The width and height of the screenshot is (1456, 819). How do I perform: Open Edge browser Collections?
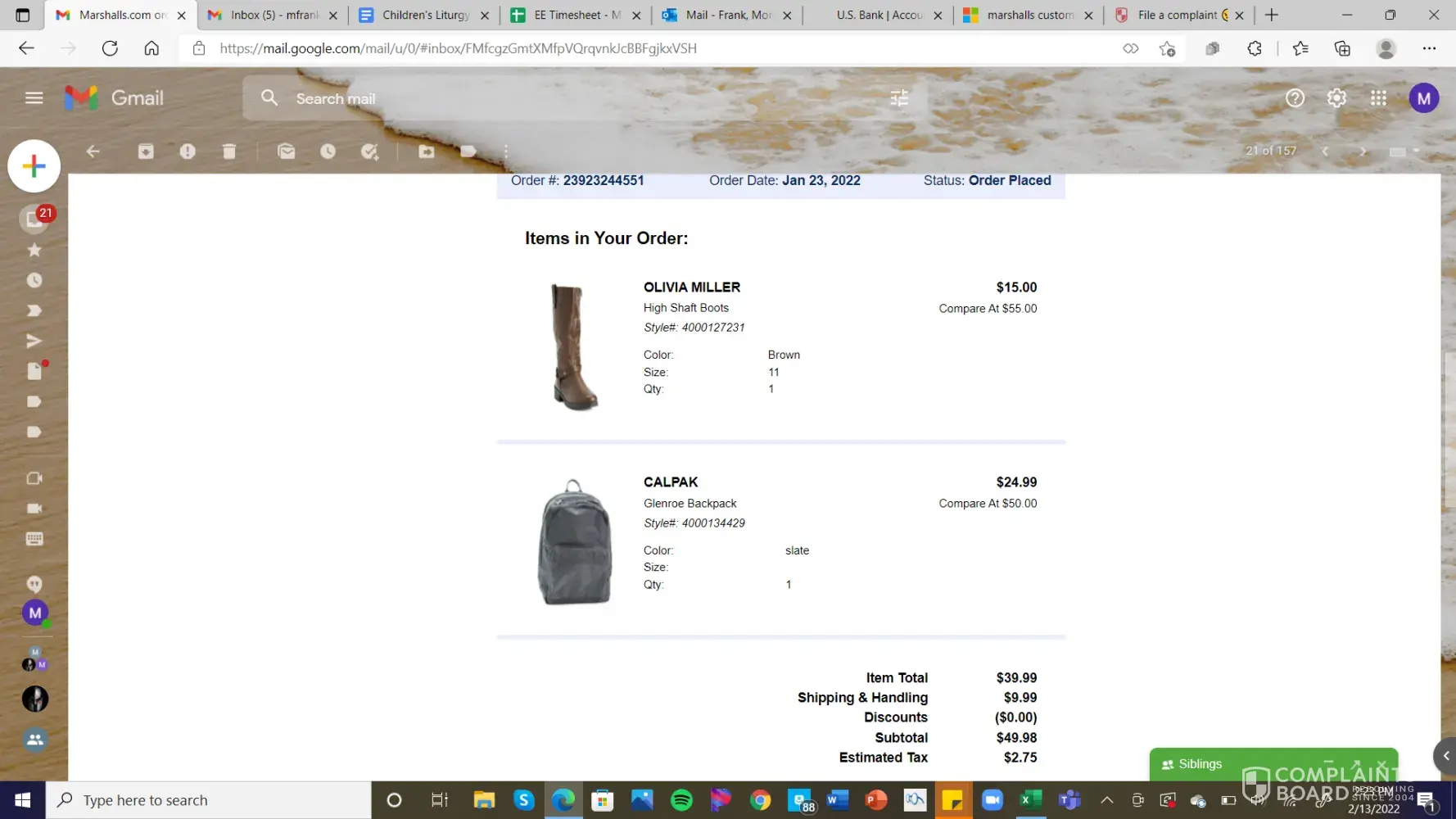1342,48
